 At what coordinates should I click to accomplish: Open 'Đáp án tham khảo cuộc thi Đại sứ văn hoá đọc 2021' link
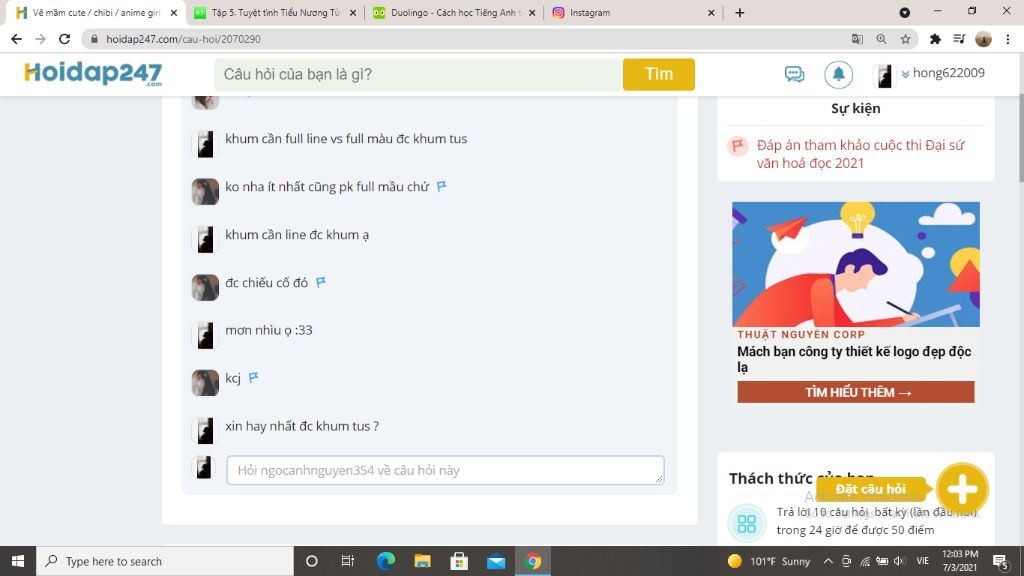tap(860, 154)
